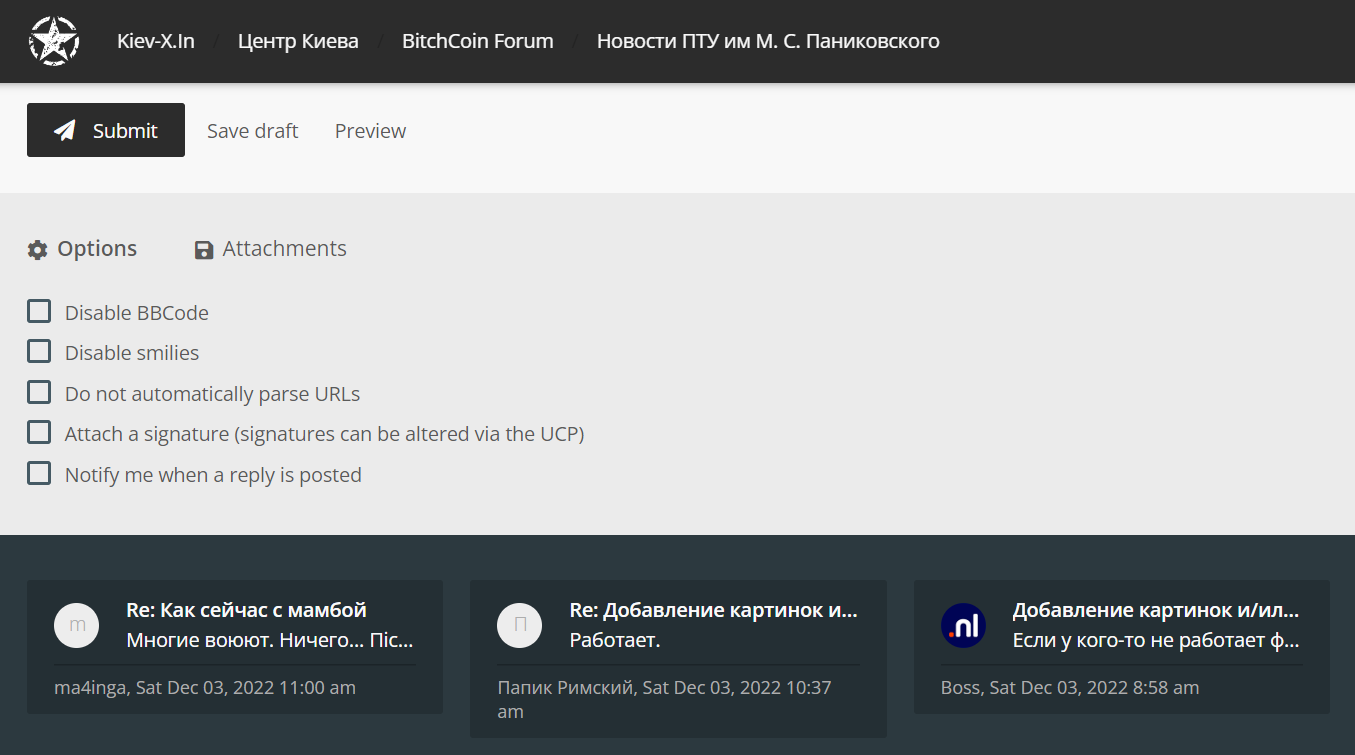
Task: Click Save draft
Action: point(252,131)
